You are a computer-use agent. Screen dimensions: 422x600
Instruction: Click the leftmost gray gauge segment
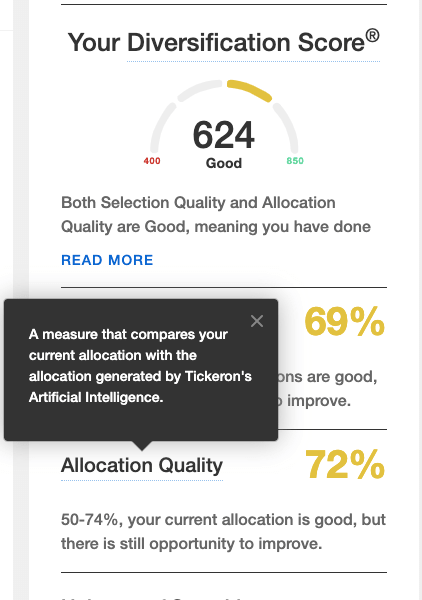162,127
